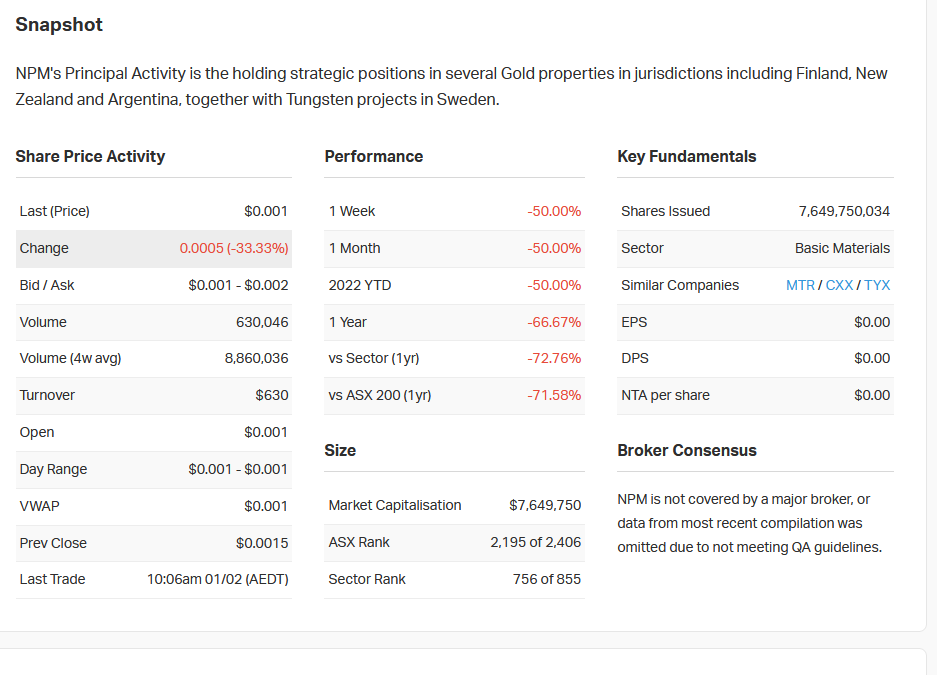Open the MTR similar company link

(800, 285)
